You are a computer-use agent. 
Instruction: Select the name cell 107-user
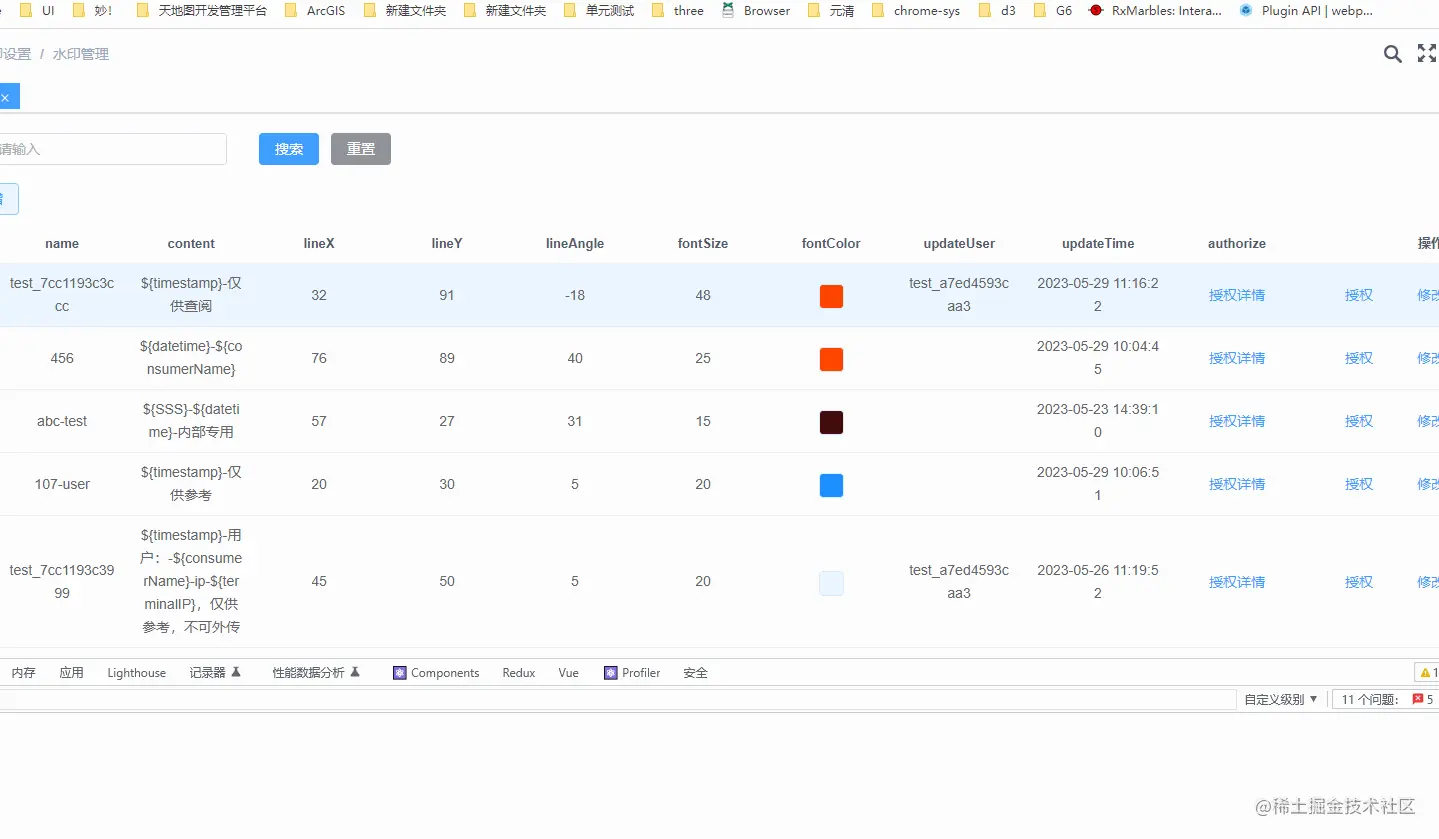62,484
